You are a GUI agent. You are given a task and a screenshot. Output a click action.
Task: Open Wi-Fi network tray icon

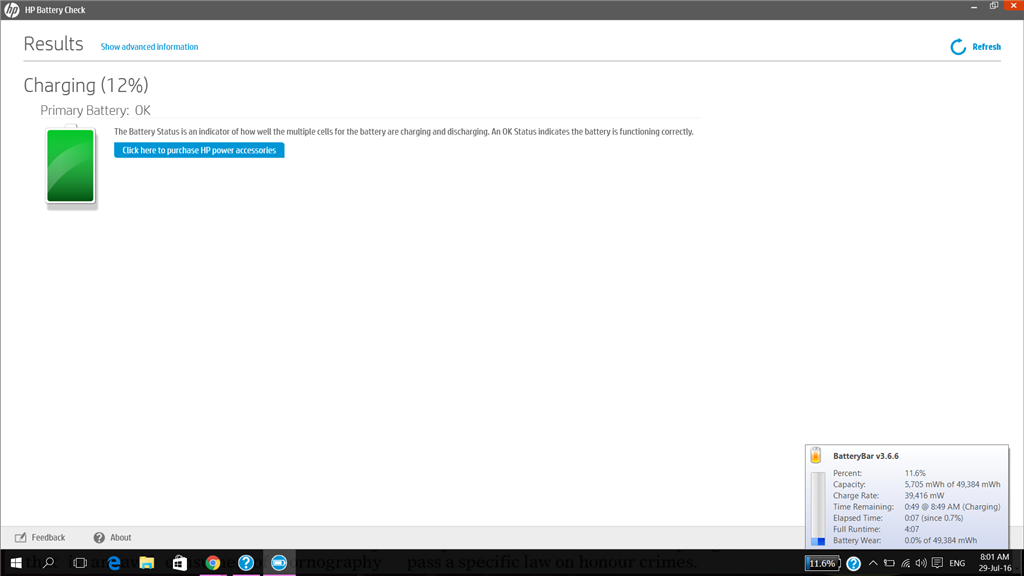click(x=905, y=563)
